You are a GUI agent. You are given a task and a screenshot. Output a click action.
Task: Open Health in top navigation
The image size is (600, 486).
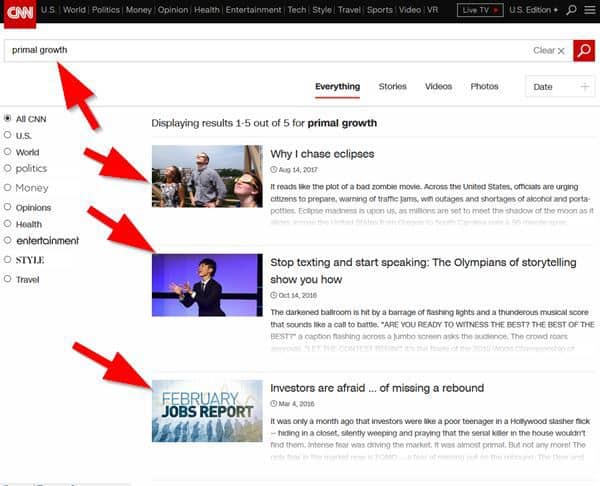pos(207,10)
